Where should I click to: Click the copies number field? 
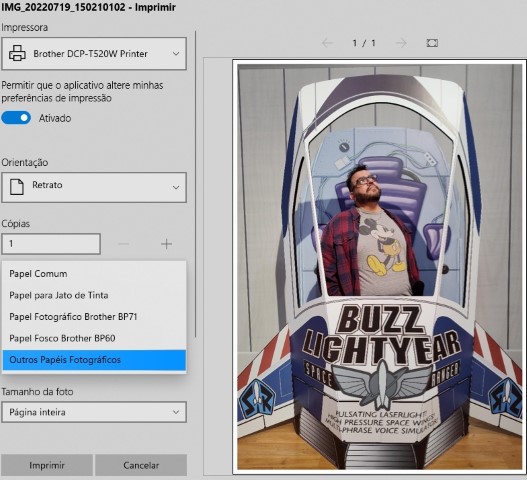coord(51,244)
